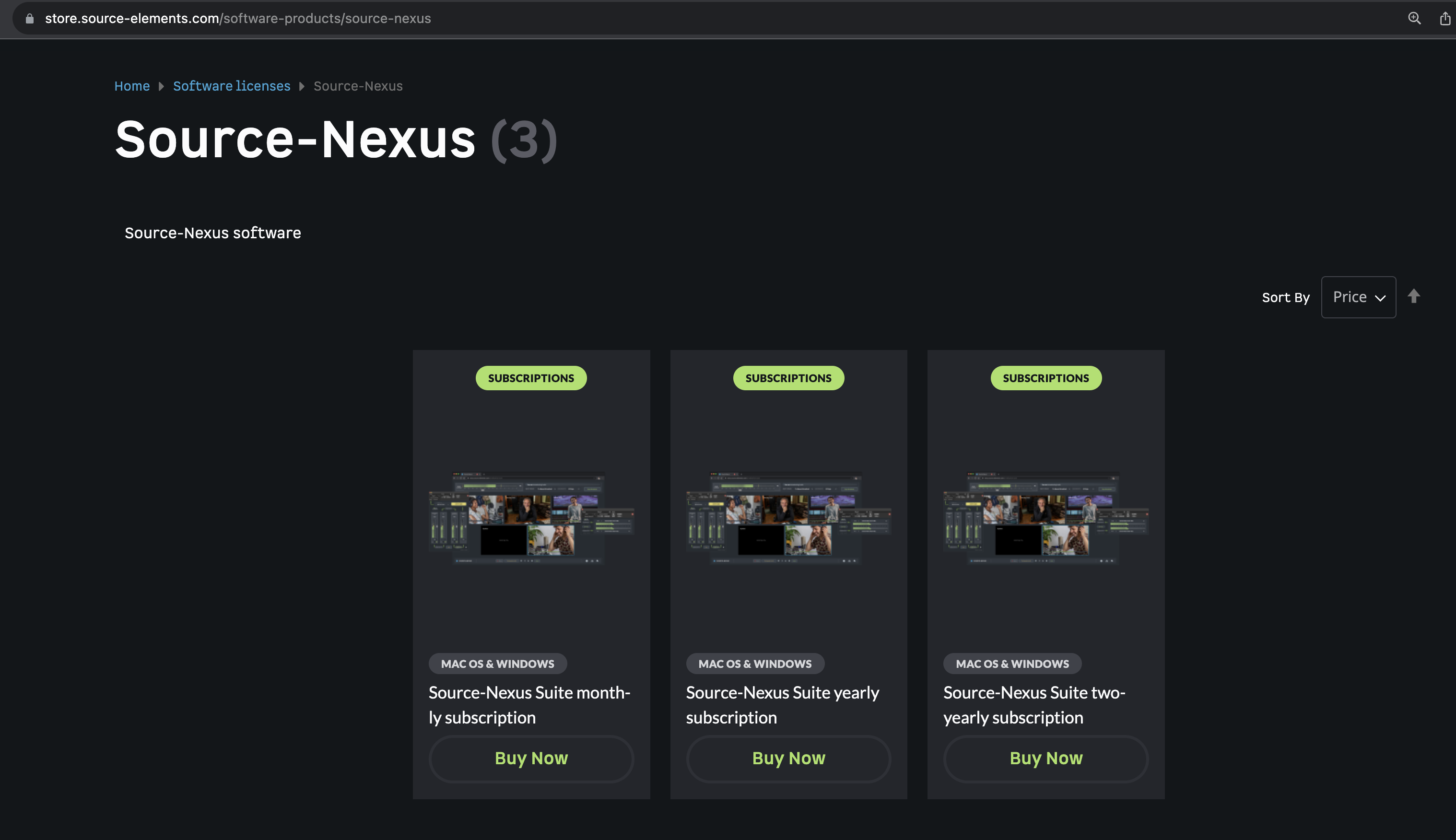Buy Now for two-yearly subscription
Viewport: 1456px width, 840px height.
tap(1045, 758)
